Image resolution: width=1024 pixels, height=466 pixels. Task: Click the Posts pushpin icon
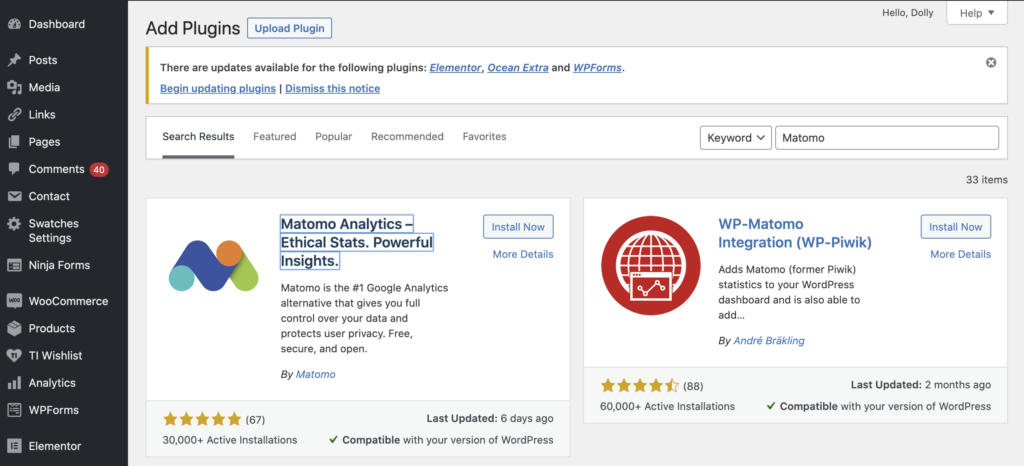tap(14, 60)
